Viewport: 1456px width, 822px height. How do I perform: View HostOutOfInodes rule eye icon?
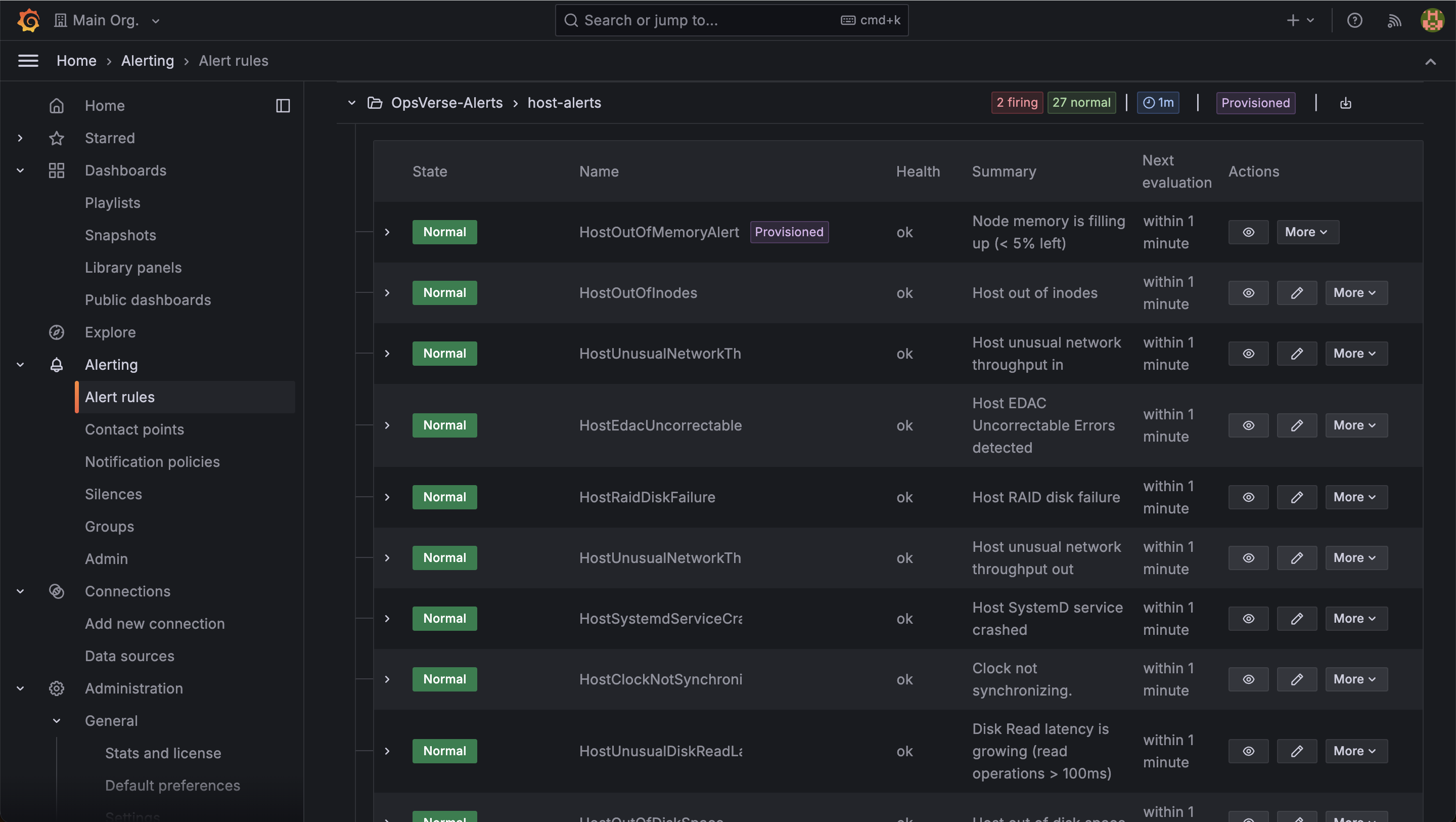[x=1248, y=293]
